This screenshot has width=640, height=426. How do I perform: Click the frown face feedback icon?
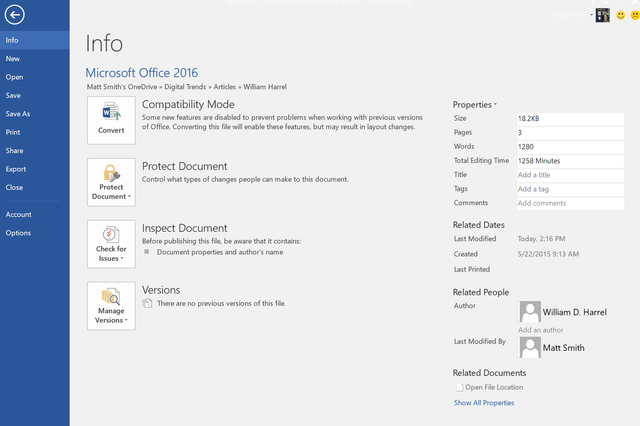(635, 16)
